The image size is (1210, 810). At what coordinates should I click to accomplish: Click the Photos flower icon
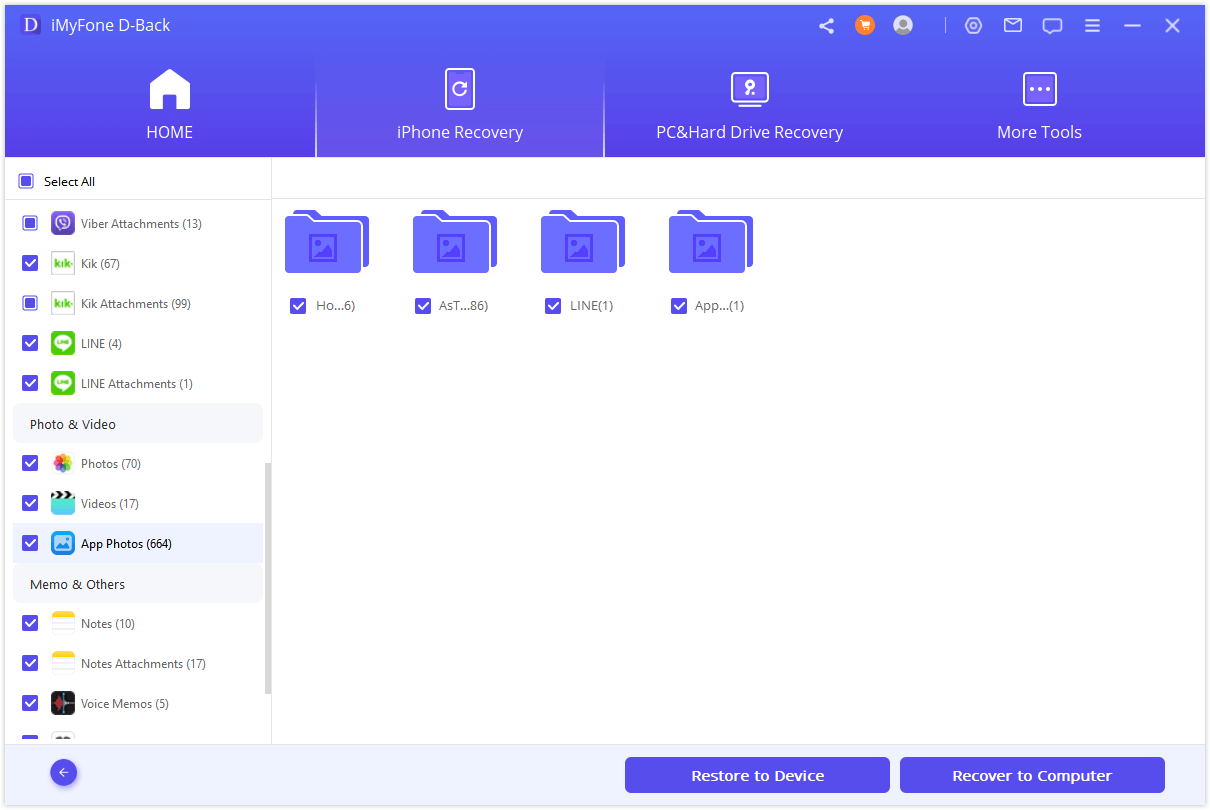[x=63, y=463]
